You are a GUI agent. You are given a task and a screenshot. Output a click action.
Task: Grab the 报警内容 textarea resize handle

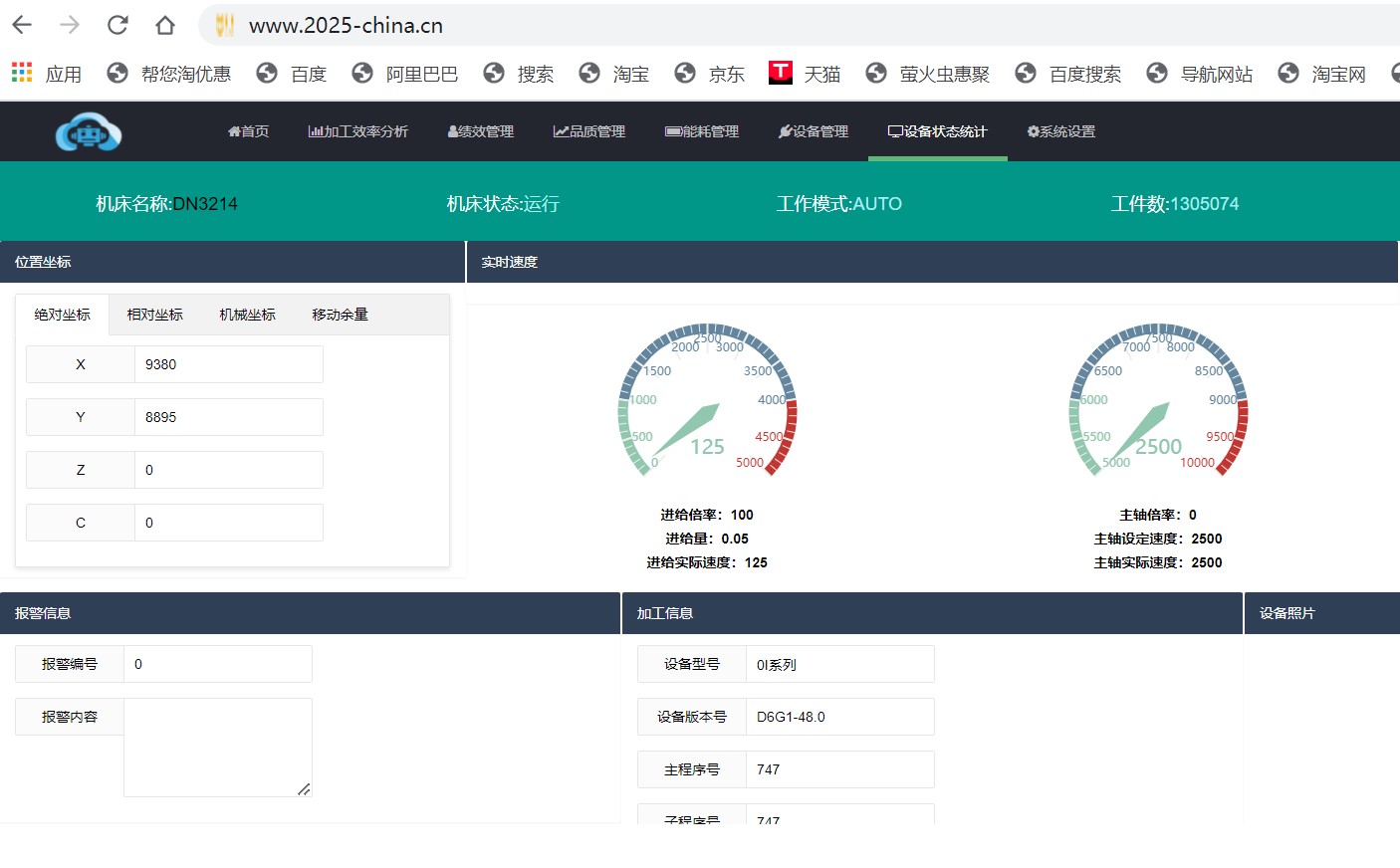305,789
